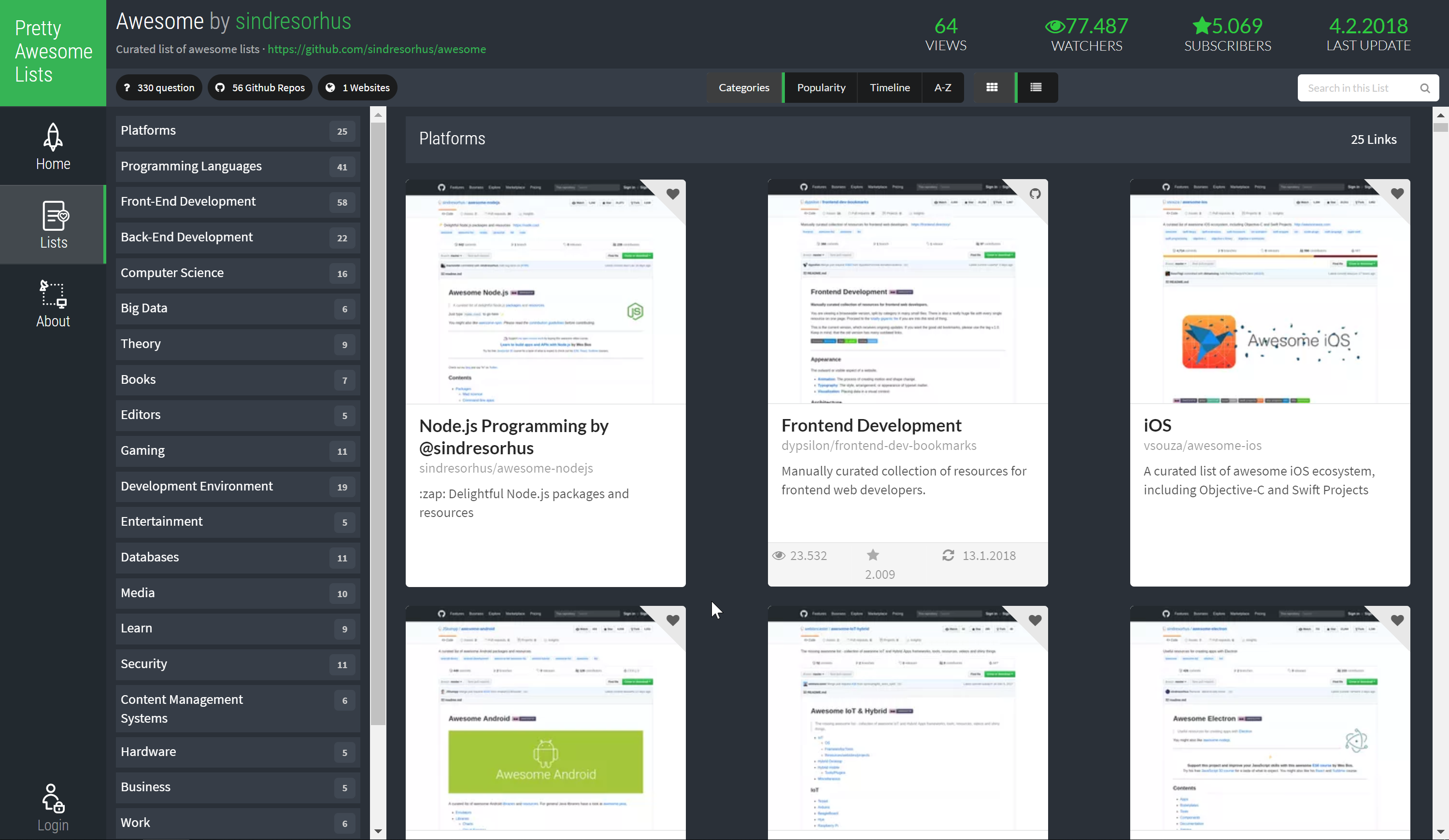1449x840 pixels.
Task: Open the iOS card title
Action: point(1157,425)
